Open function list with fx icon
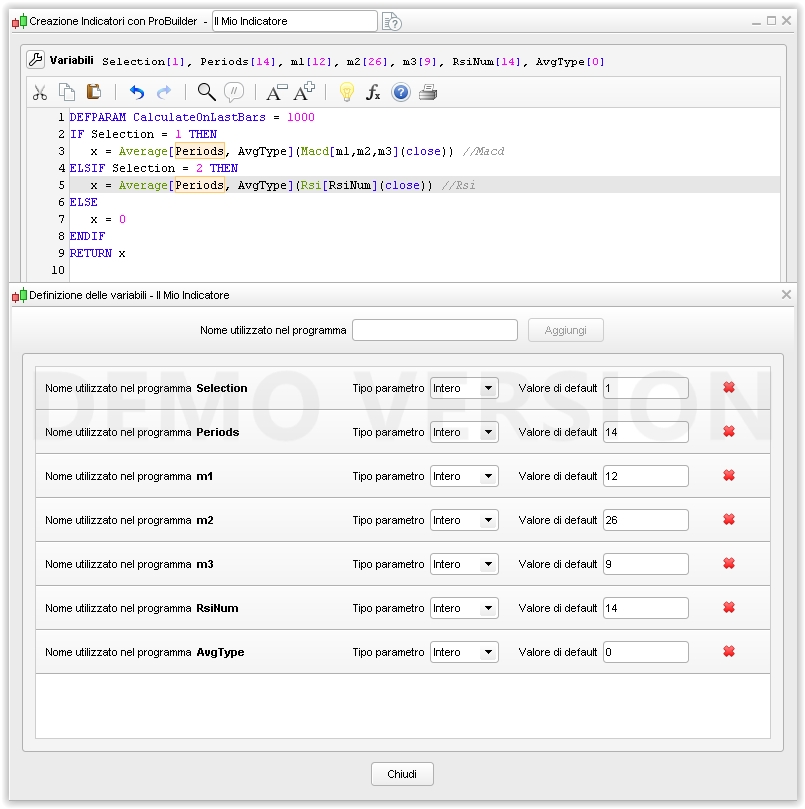 tap(373, 92)
